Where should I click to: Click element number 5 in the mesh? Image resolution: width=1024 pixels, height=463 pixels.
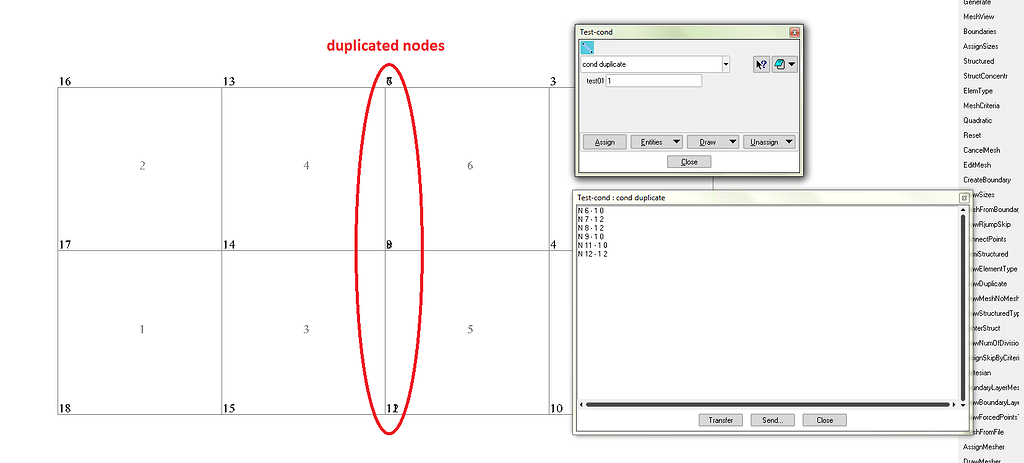coord(470,329)
